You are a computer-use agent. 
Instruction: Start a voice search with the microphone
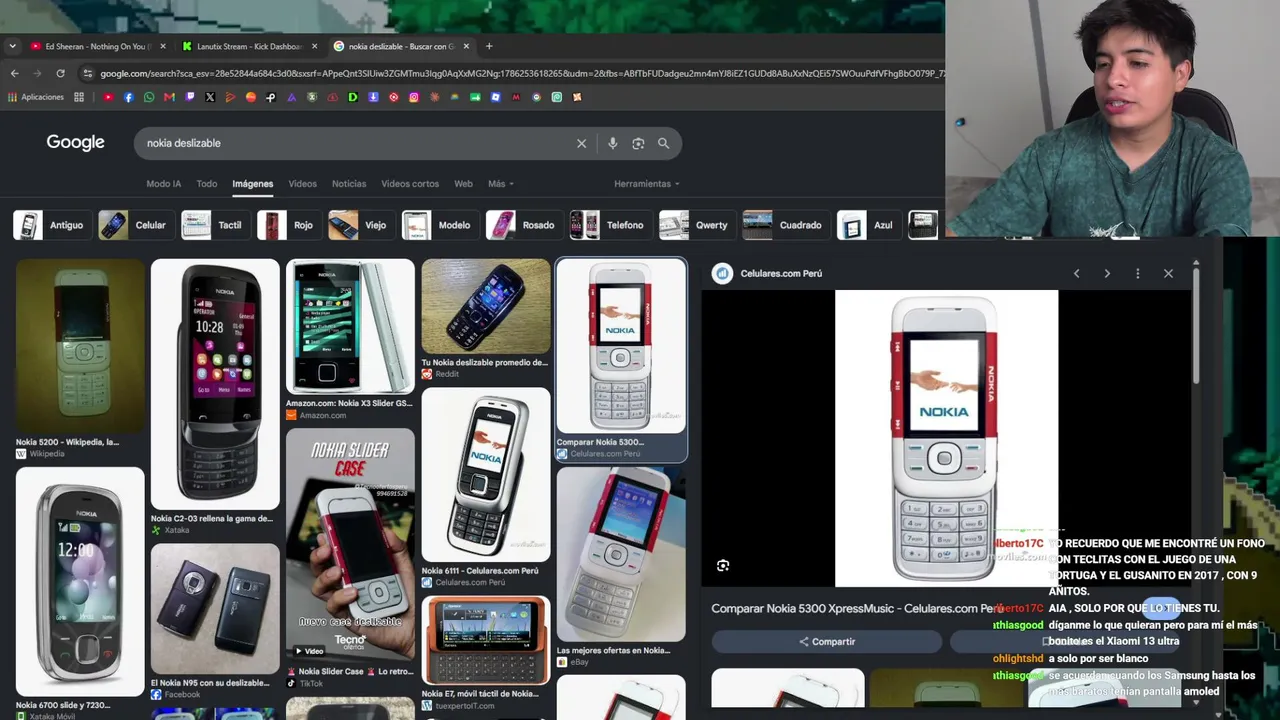click(x=612, y=143)
